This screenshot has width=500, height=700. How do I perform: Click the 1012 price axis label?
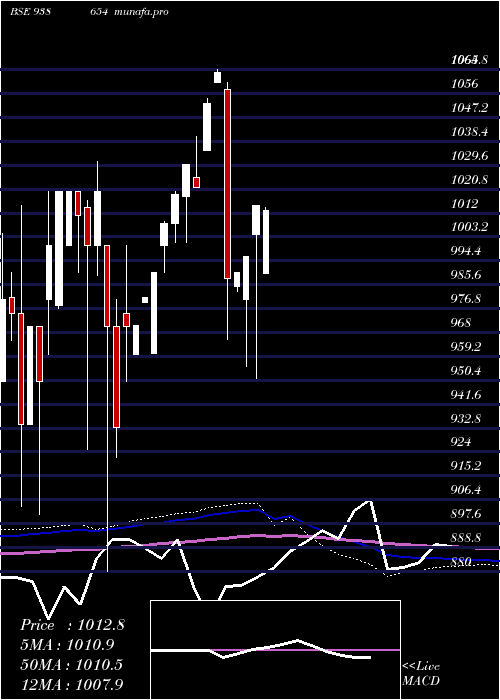point(464,204)
